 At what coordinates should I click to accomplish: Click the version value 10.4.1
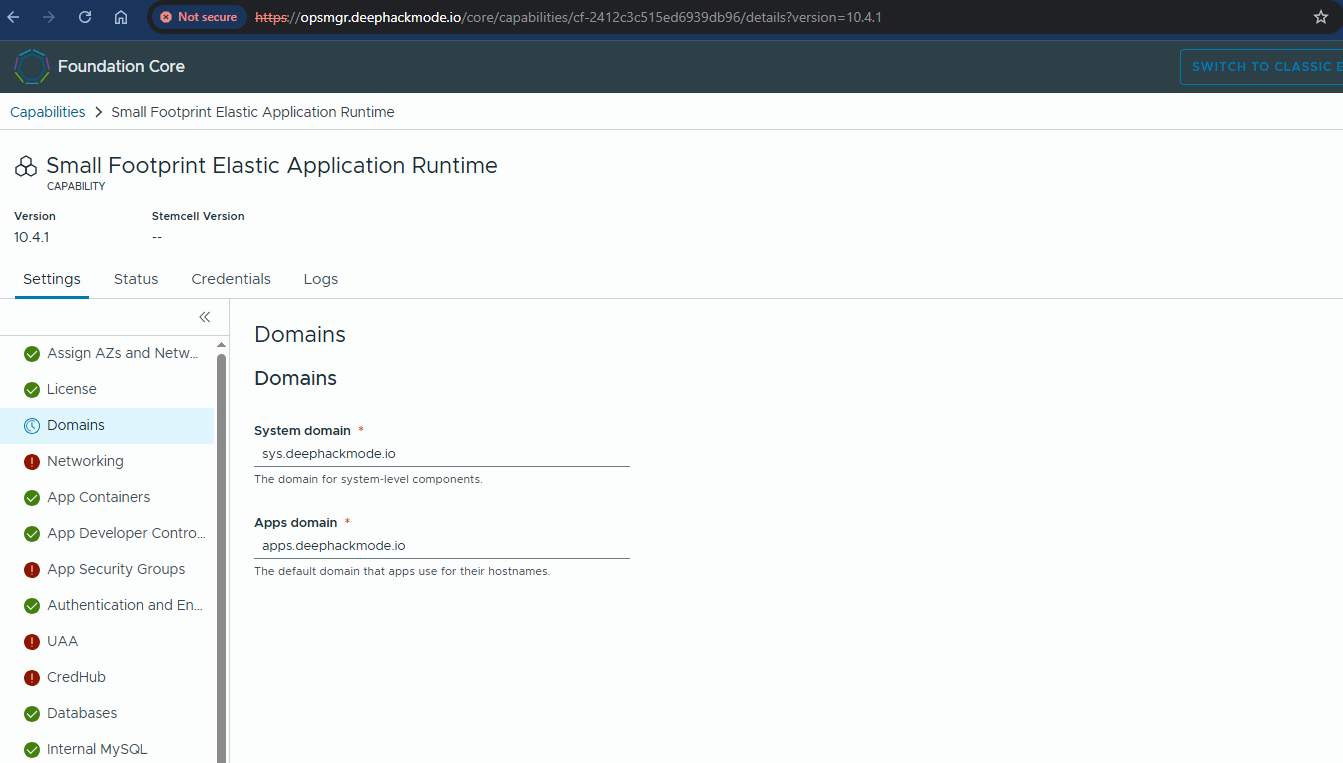coord(32,237)
